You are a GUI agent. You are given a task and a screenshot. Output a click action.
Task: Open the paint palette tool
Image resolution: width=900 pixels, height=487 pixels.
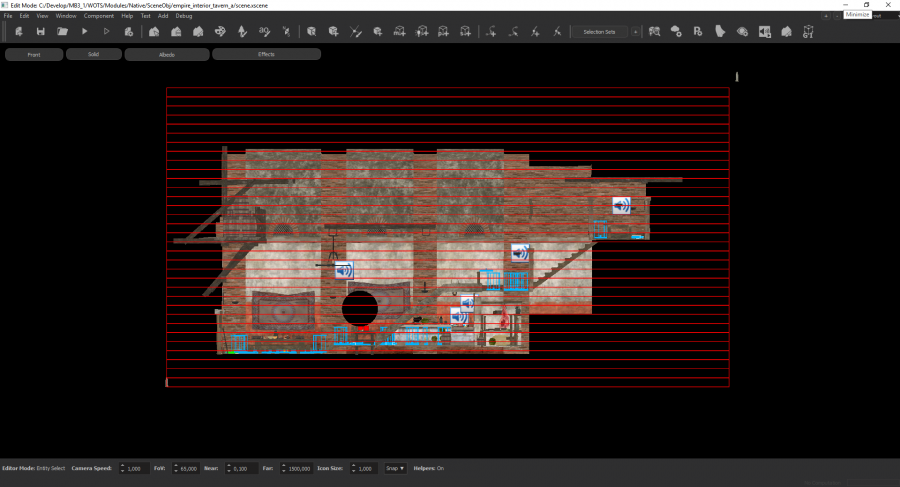[x=220, y=32]
